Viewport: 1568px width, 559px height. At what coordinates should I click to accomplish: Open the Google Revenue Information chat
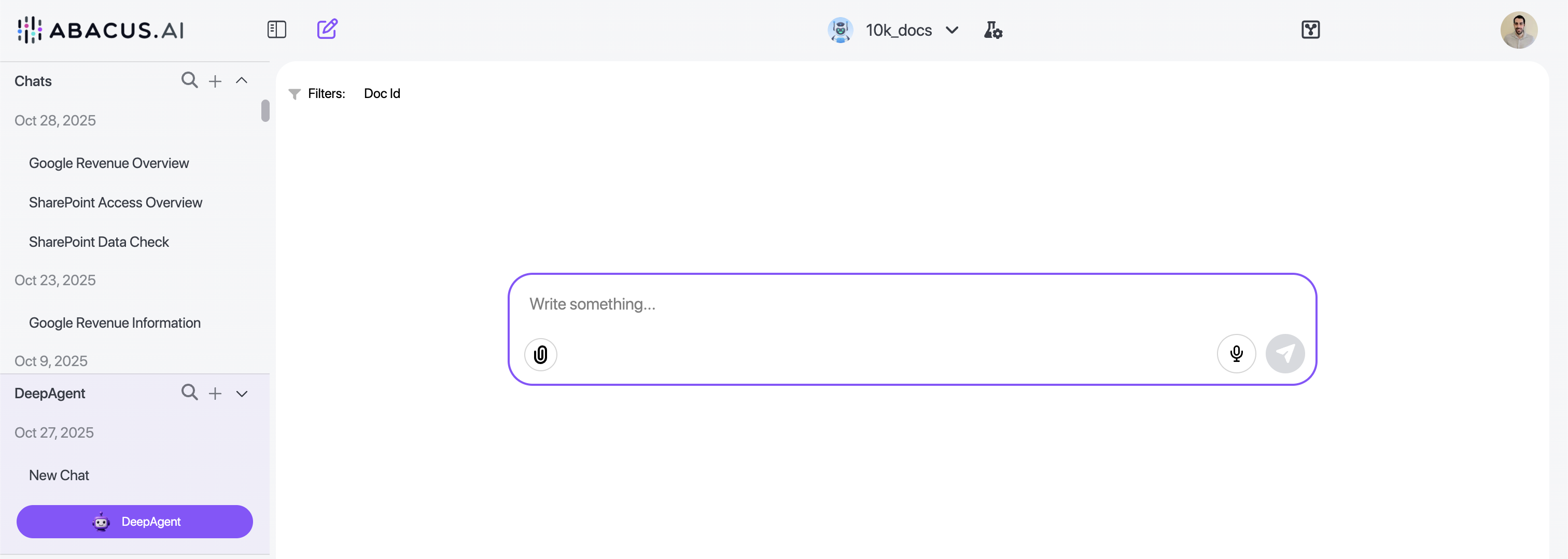click(115, 323)
